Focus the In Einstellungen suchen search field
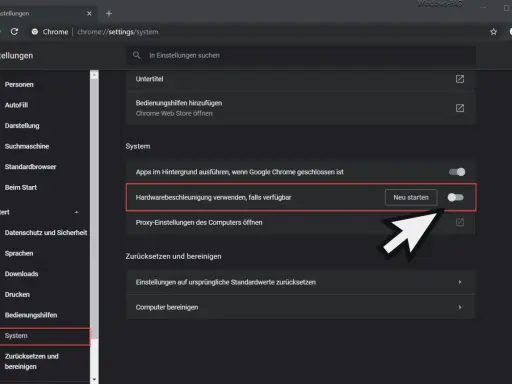512x384 pixels. pyautogui.click(x=301, y=55)
